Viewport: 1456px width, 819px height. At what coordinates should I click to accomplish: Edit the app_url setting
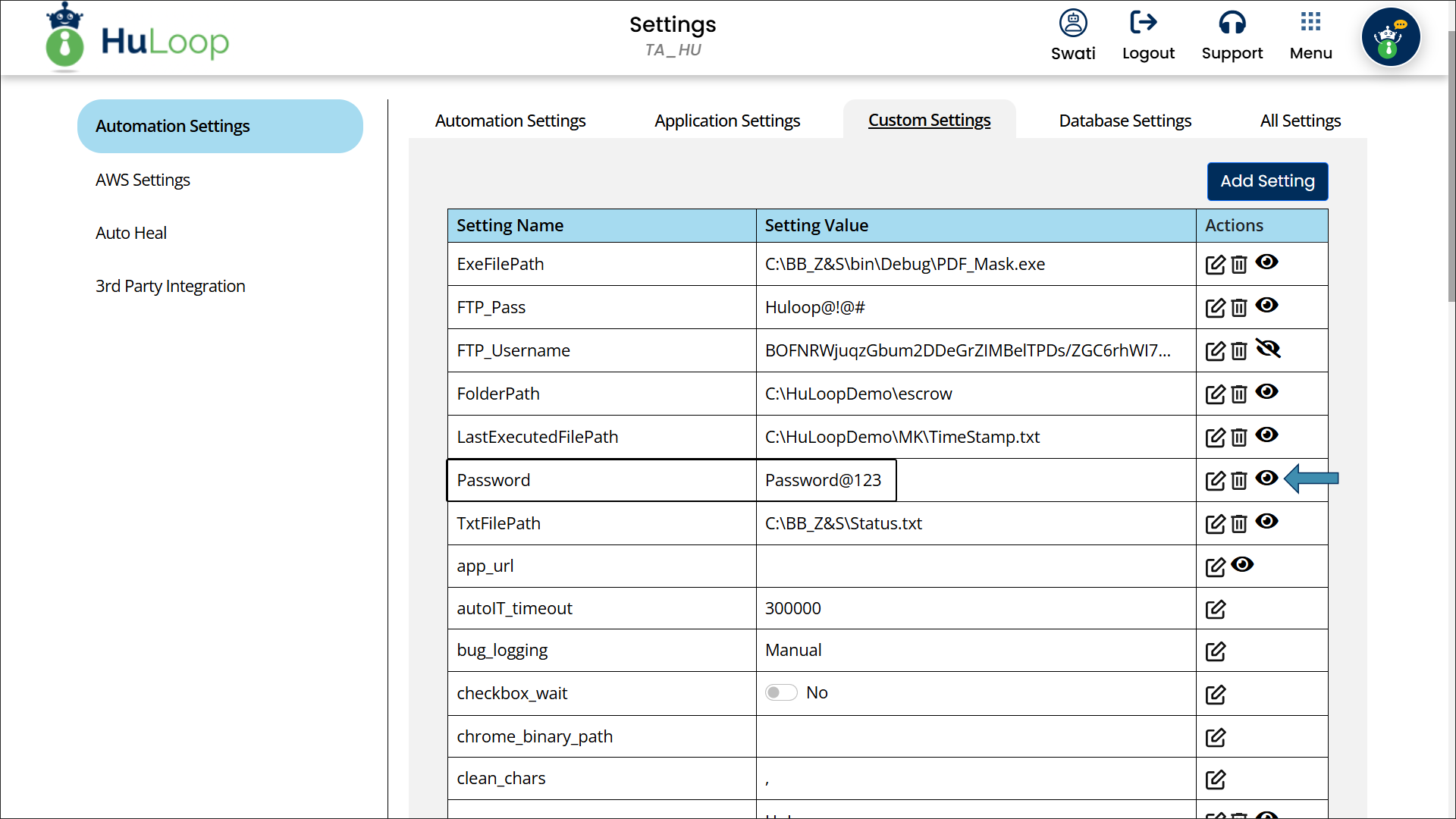coord(1215,567)
